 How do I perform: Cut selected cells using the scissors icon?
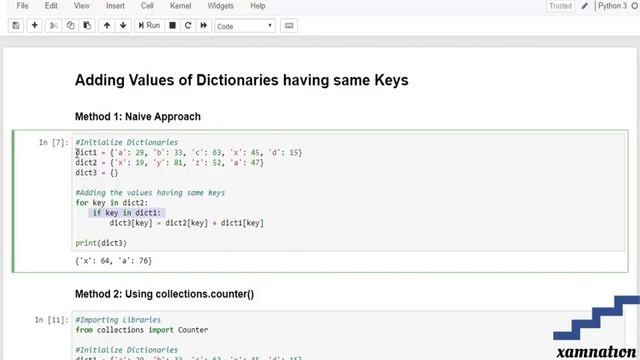[x=53, y=26]
